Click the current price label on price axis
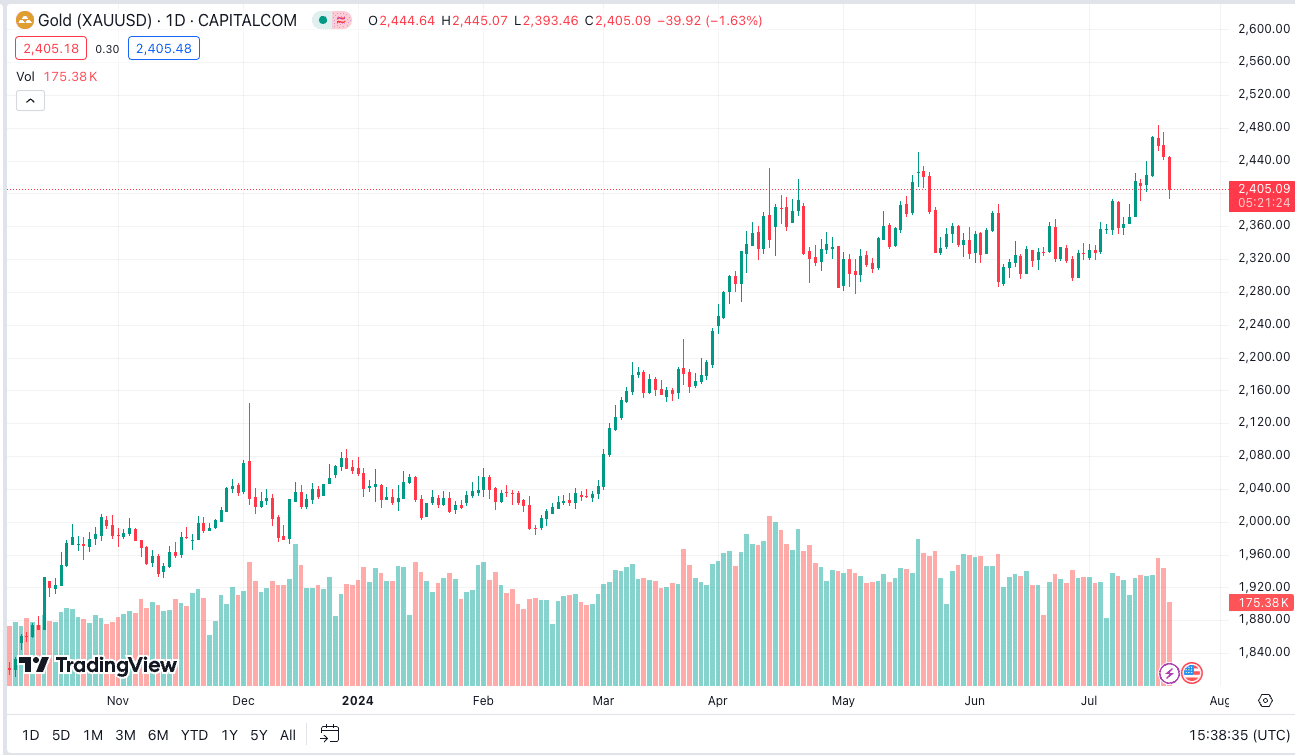1295x755 pixels. click(1264, 188)
